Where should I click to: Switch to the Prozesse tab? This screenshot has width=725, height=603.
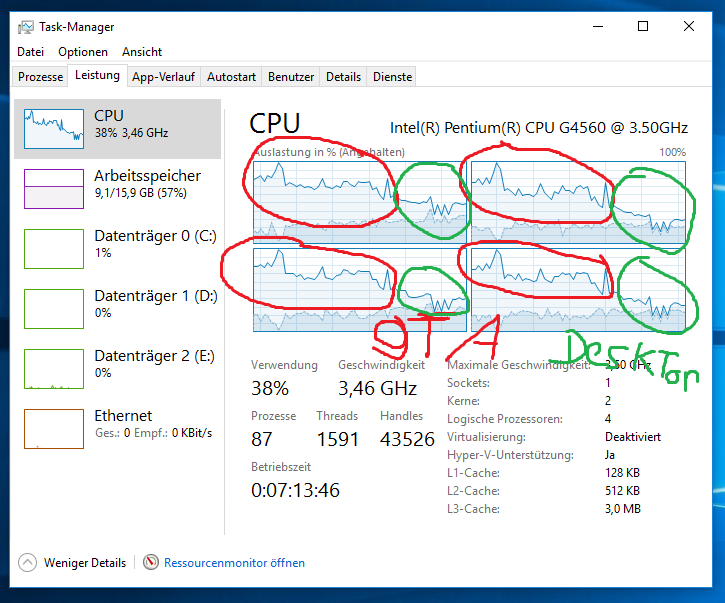(41, 76)
